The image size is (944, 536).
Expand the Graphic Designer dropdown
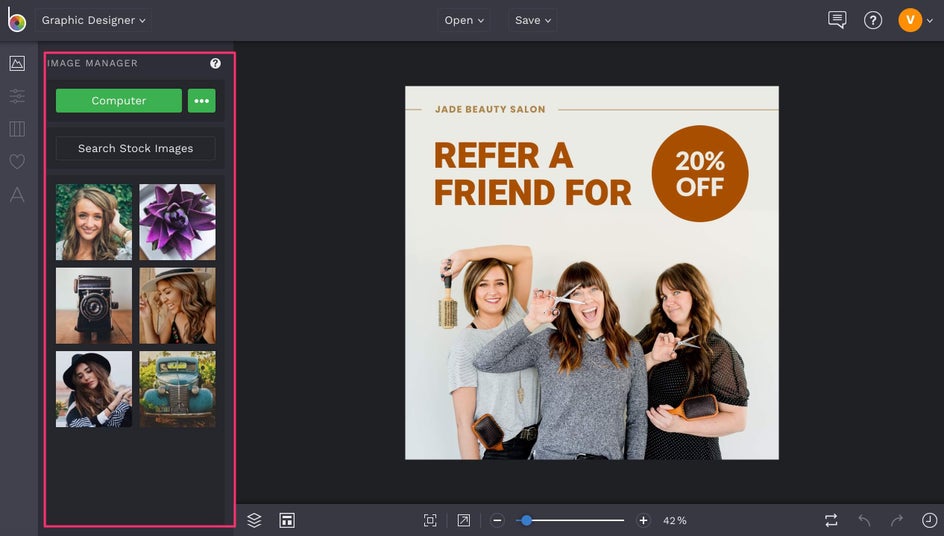(93, 20)
